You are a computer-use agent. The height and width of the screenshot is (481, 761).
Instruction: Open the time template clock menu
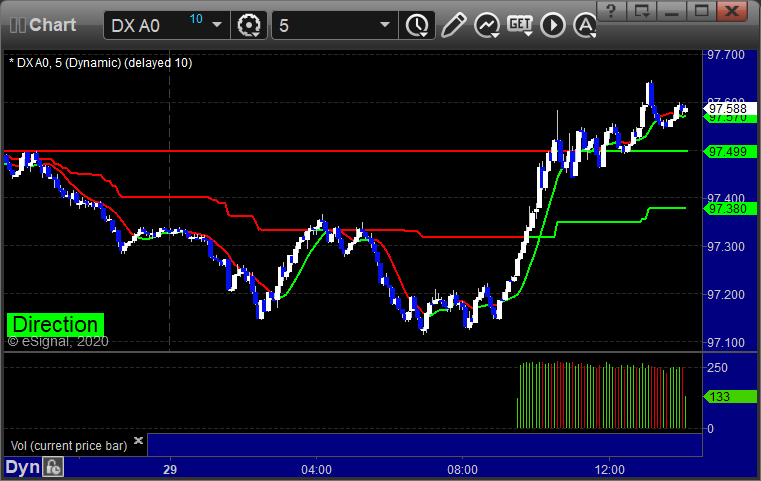click(x=417, y=25)
